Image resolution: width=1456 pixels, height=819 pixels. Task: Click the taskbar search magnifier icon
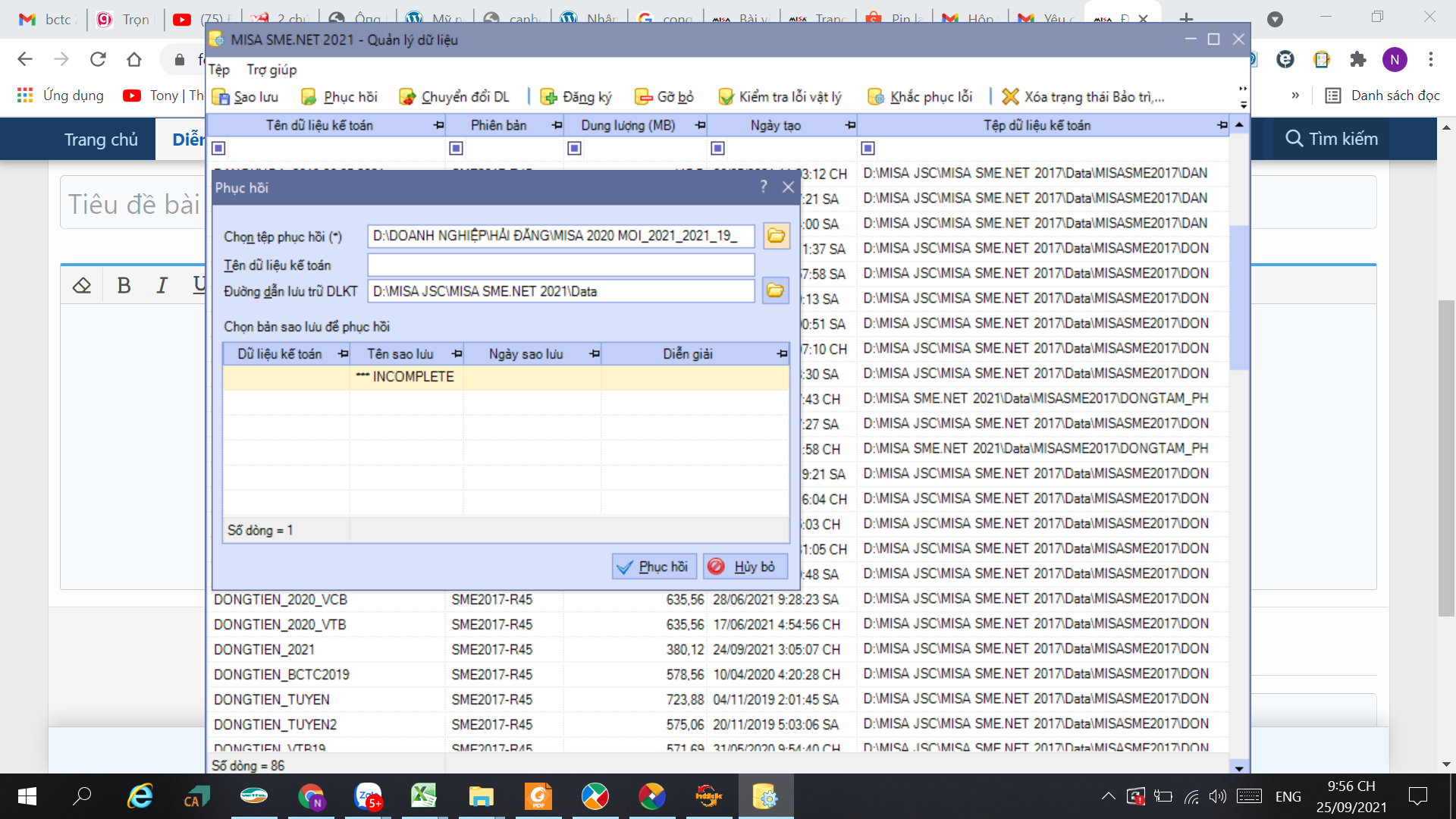point(82,796)
